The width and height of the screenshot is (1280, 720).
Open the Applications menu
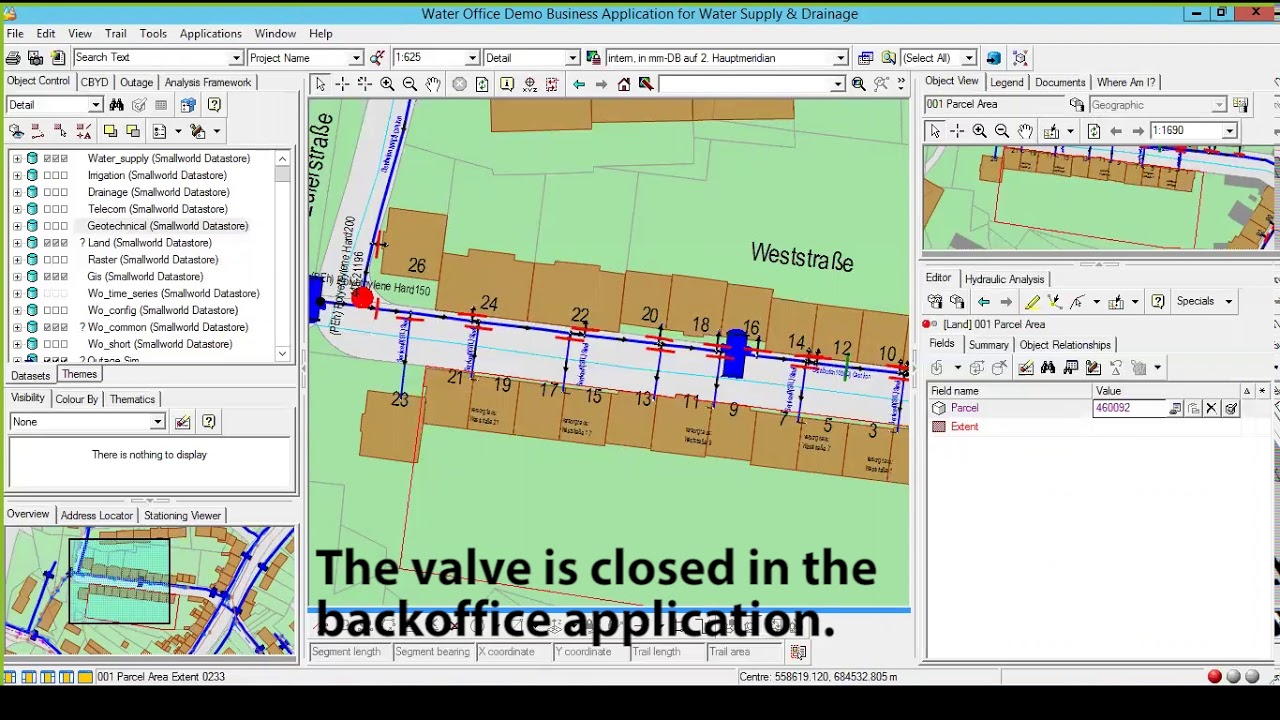pos(211,34)
